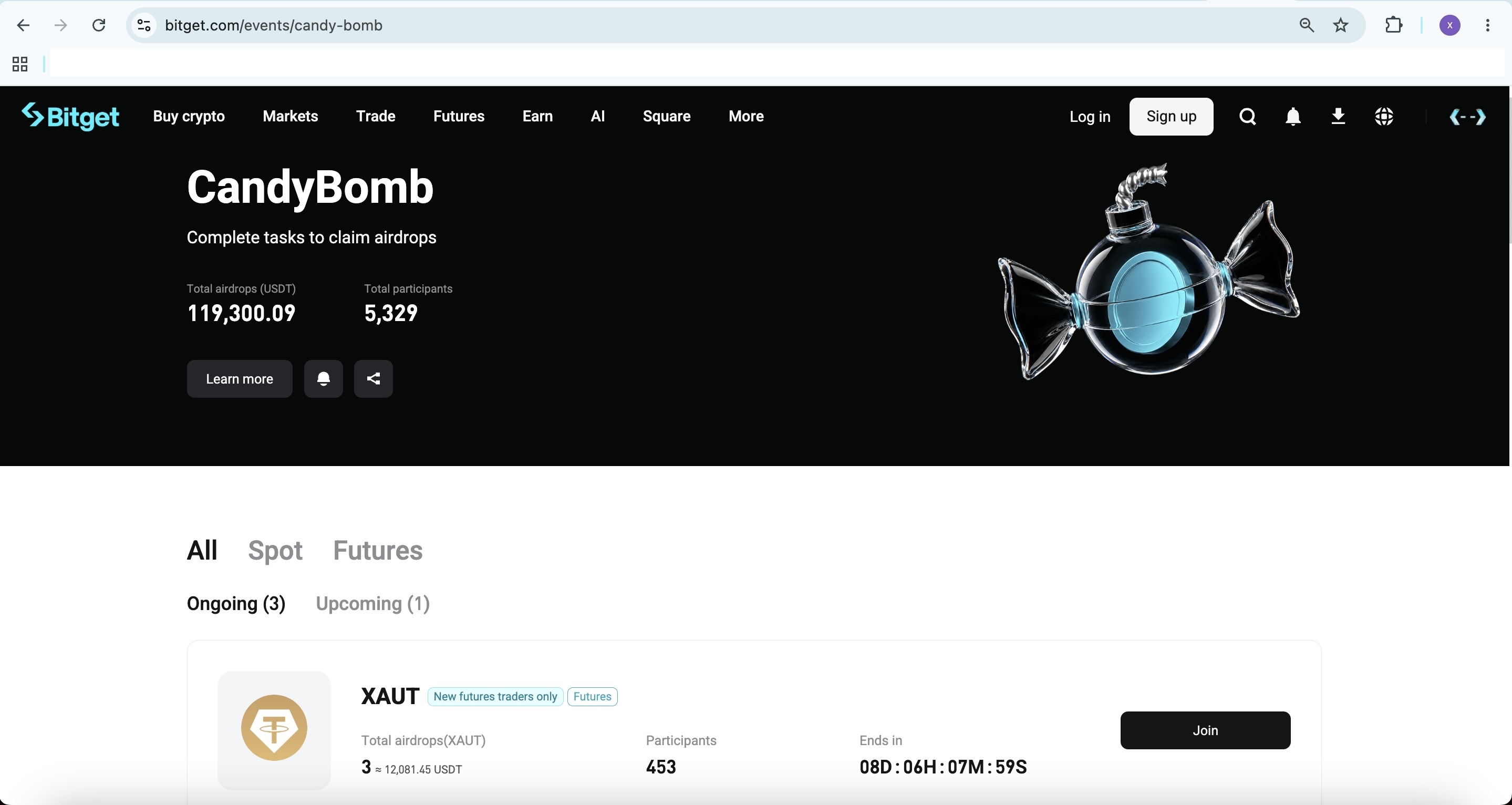Click the Log in link

click(1090, 117)
